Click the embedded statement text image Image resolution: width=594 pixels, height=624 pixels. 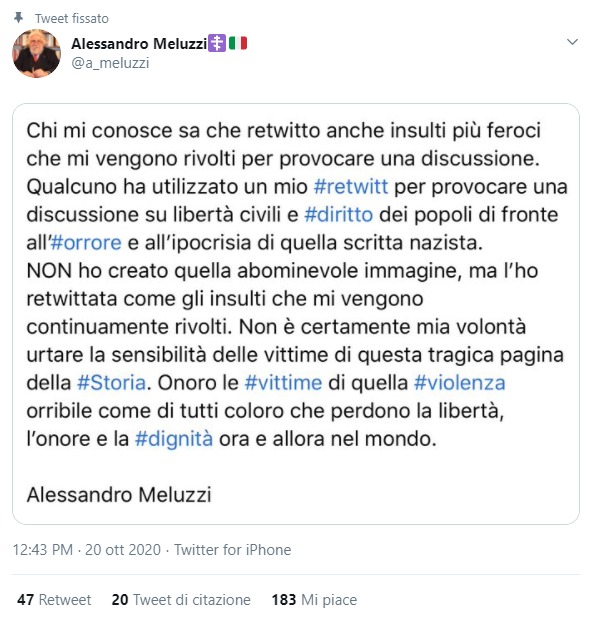(x=296, y=314)
